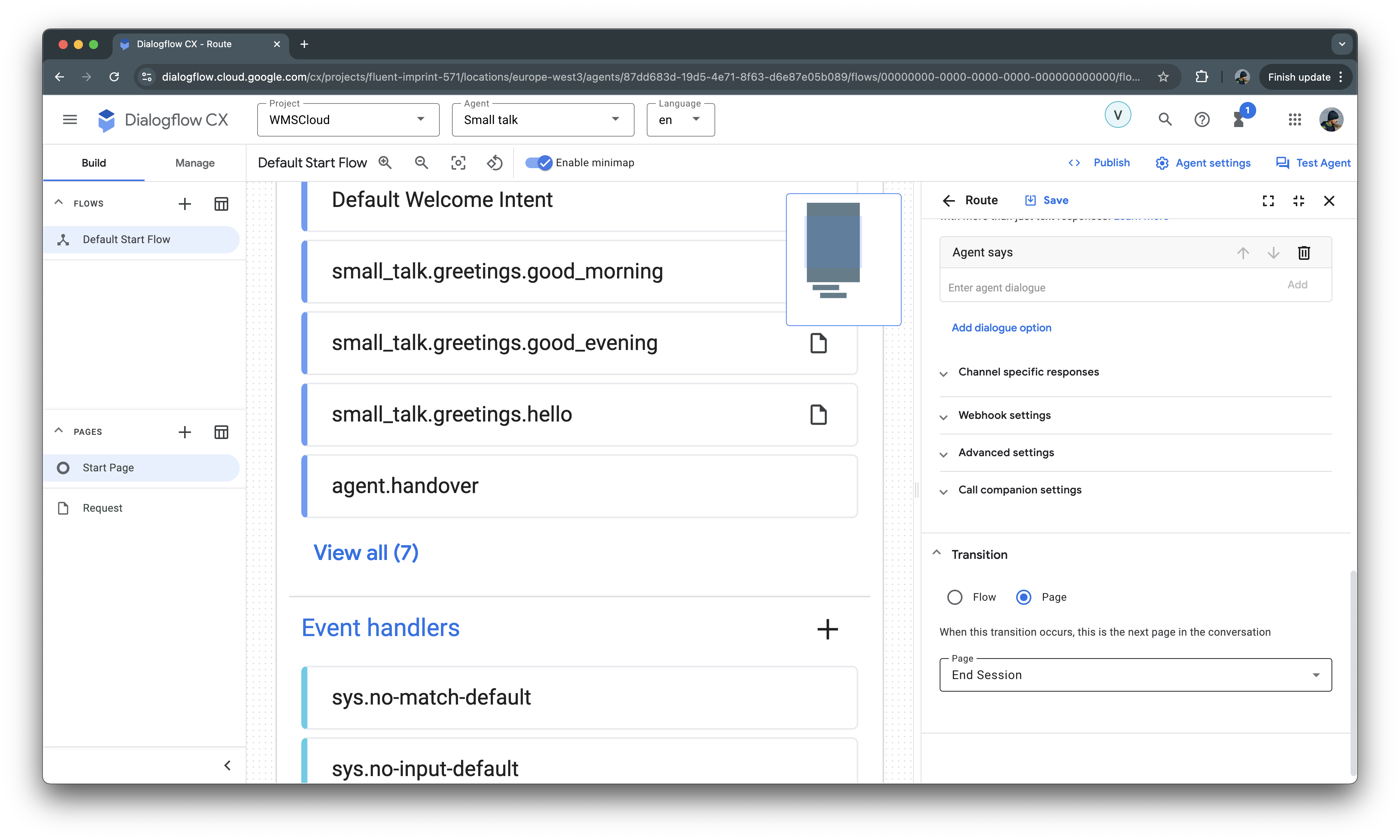Select the Flow transition radio button

(x=955, y=597)
